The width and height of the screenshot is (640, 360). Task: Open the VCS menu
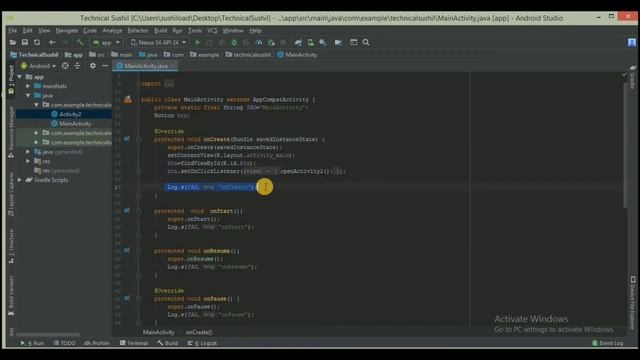coord(212,31)
